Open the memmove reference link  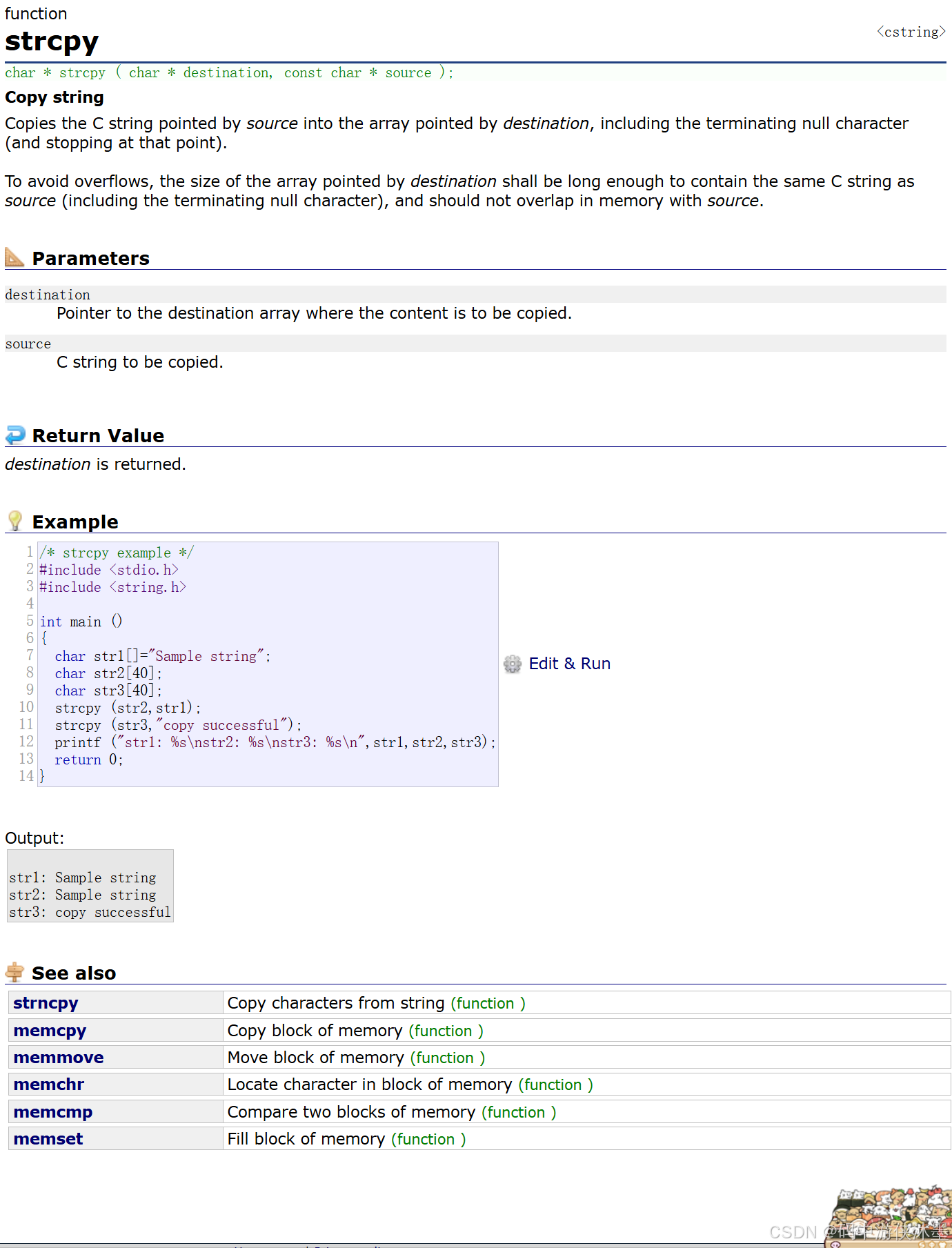coord(59,1058)
